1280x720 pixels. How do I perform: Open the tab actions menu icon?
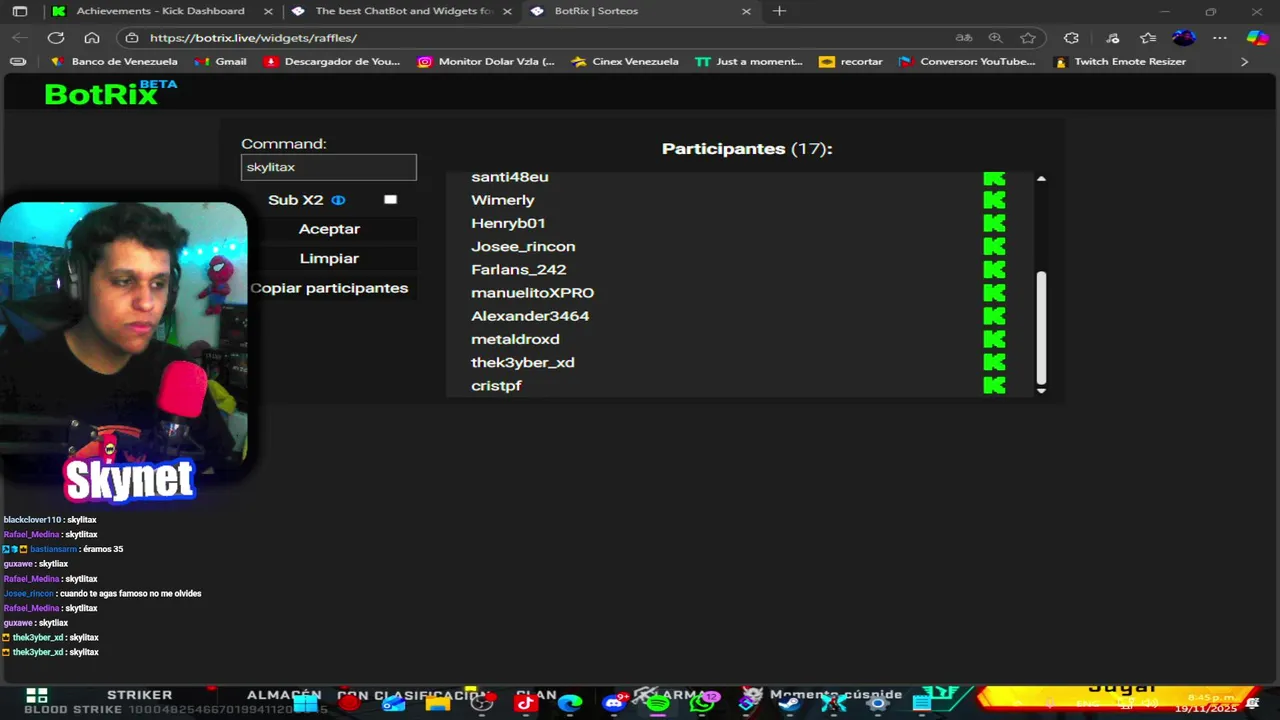pyautogui.click(x=20, y=11)
